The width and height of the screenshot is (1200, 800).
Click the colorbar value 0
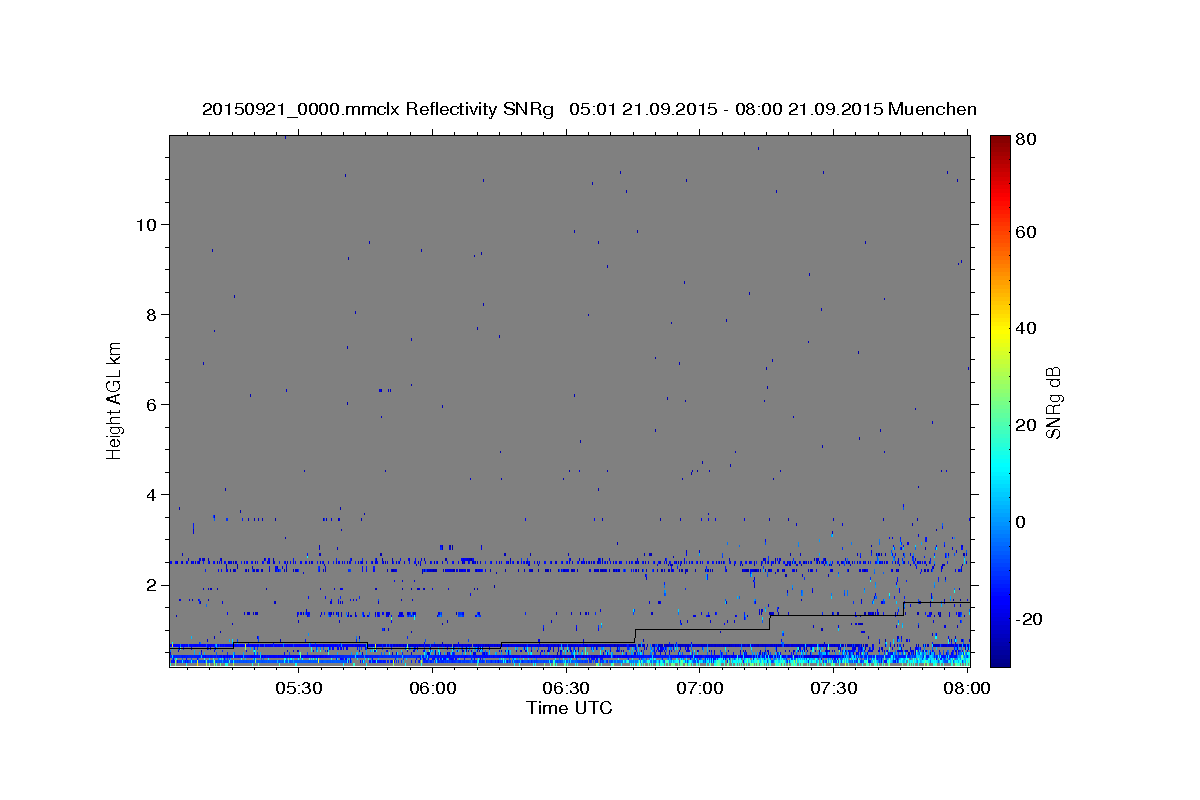coord(1021,522)
